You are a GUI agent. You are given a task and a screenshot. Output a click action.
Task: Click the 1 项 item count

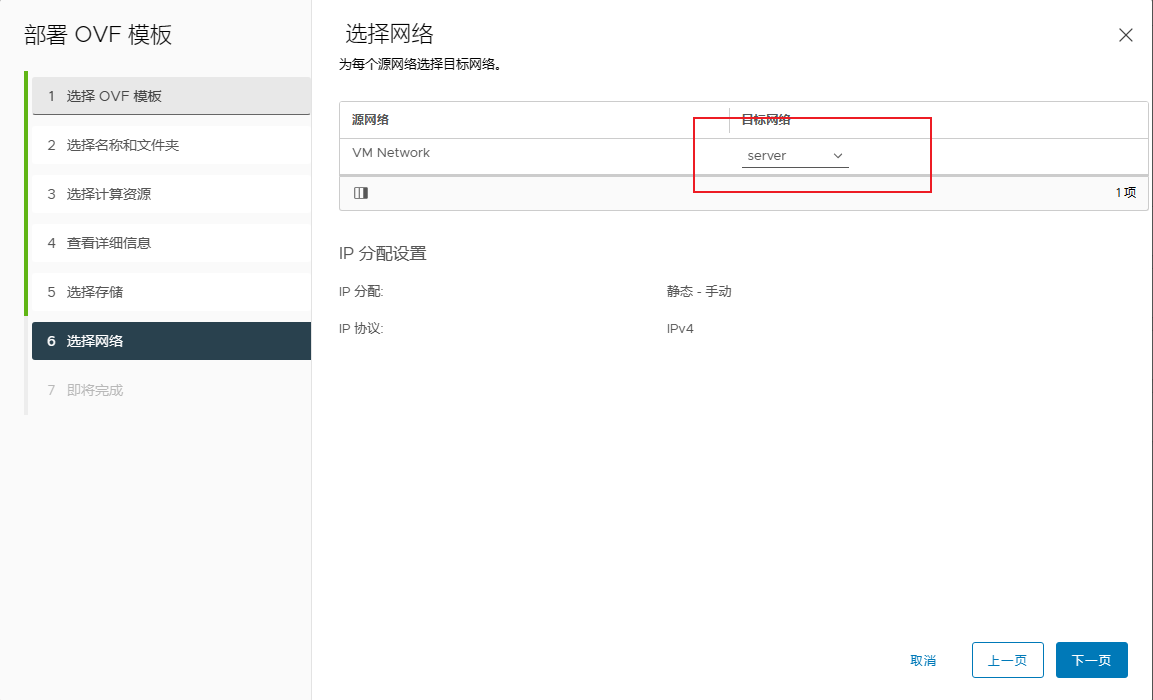1126,193
